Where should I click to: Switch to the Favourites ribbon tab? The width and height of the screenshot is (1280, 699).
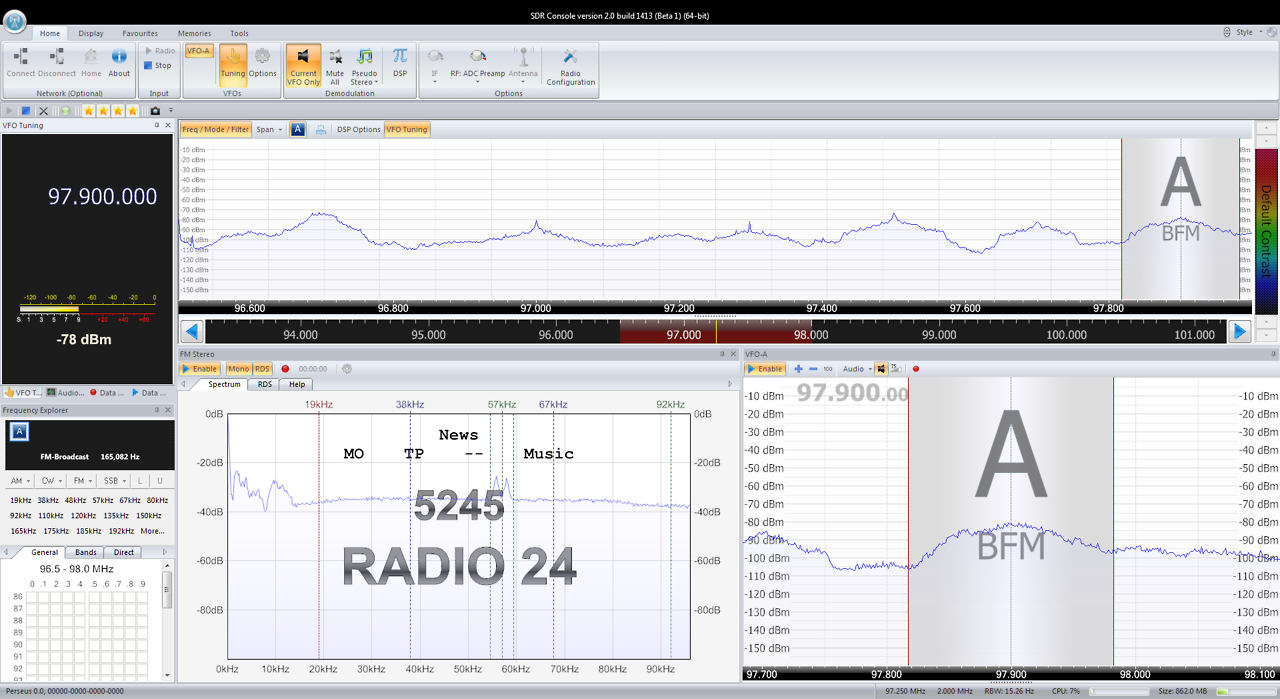click(x=140, y=33)
